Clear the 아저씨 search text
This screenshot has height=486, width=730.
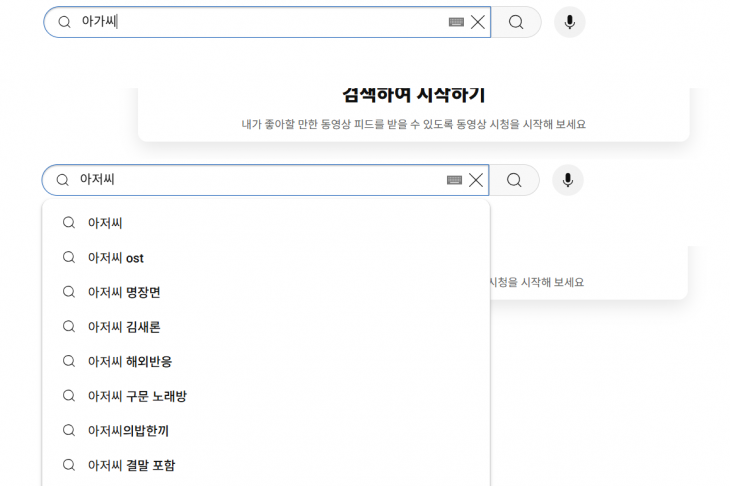click(x=476, y=180)
